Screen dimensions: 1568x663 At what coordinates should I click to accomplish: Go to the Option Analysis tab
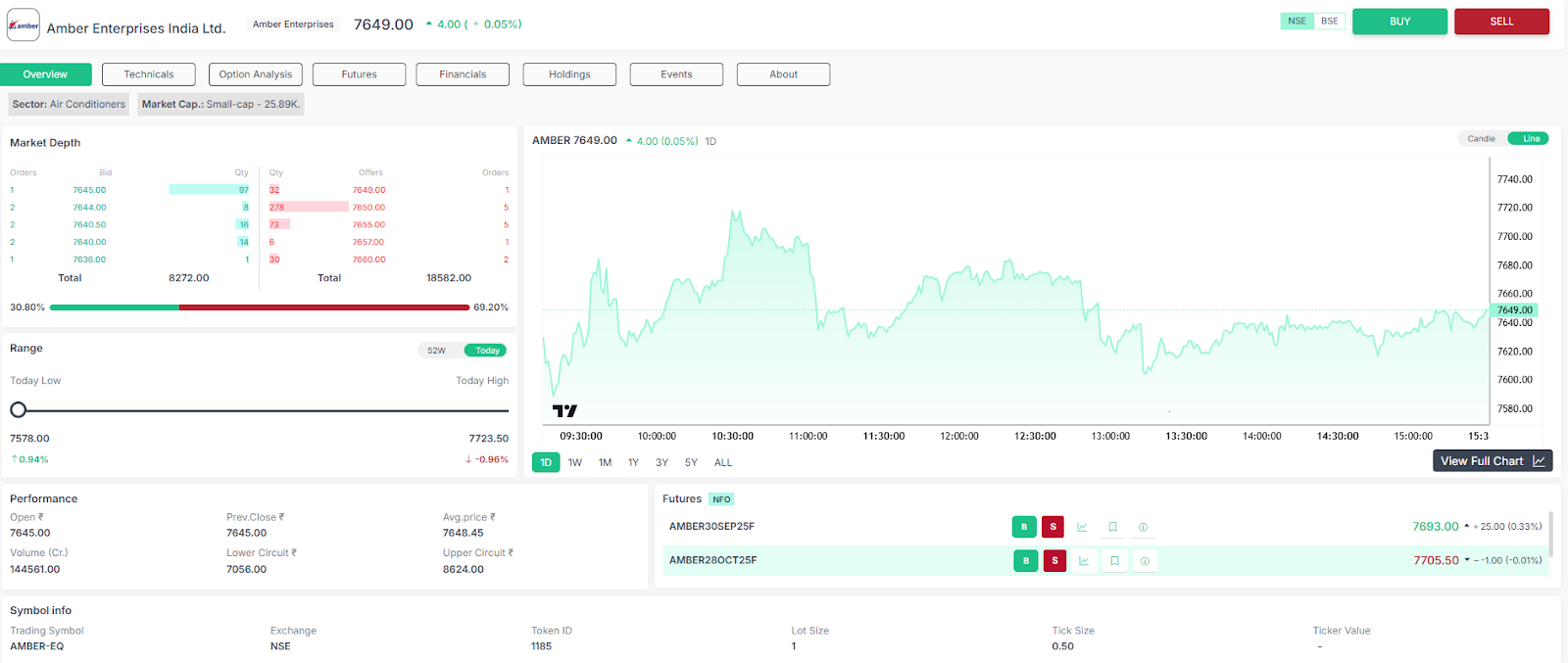coord(255,74)
